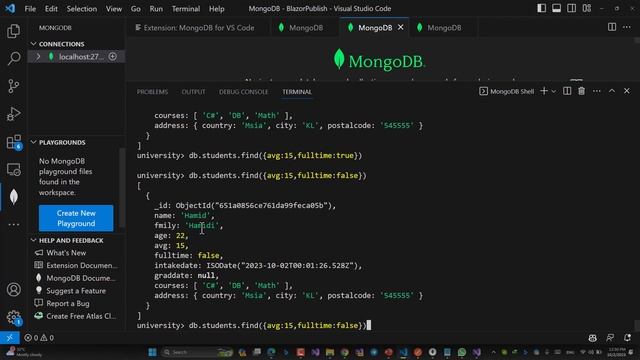Split the editor right
Screen dimensions: 640x360
611,27
